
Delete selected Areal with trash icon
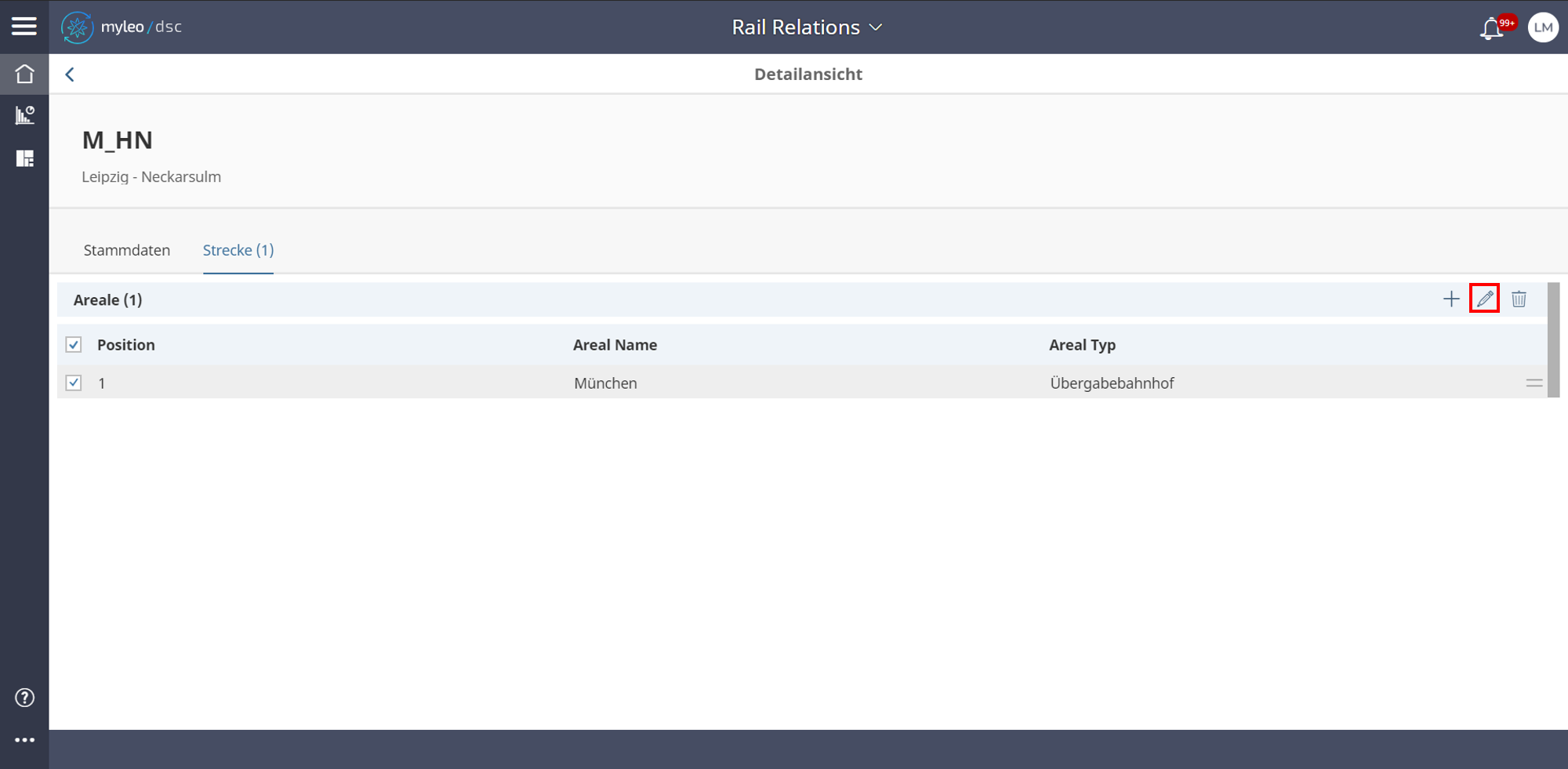1519,299
